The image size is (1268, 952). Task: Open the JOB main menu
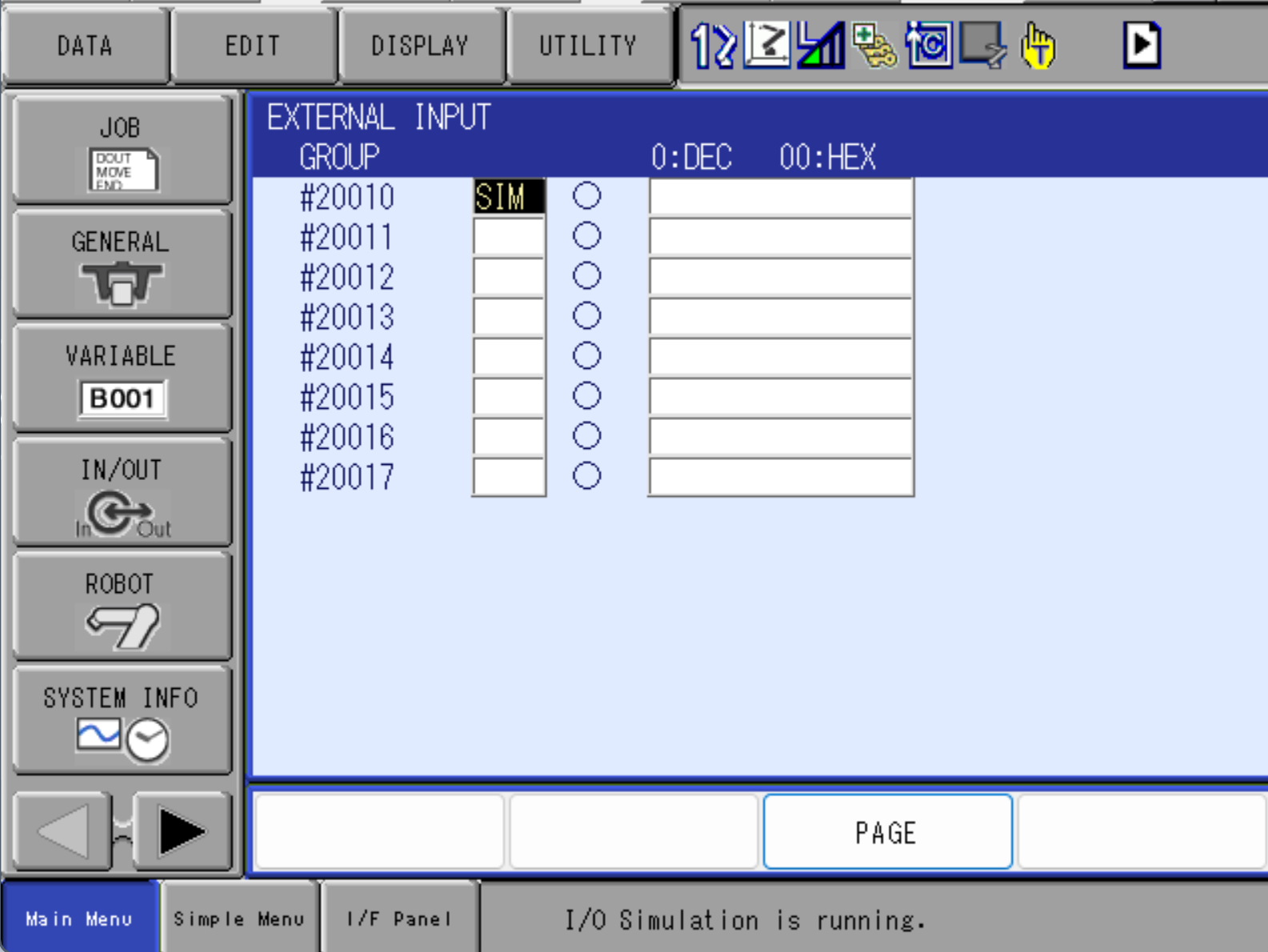[x=122, y=150]
